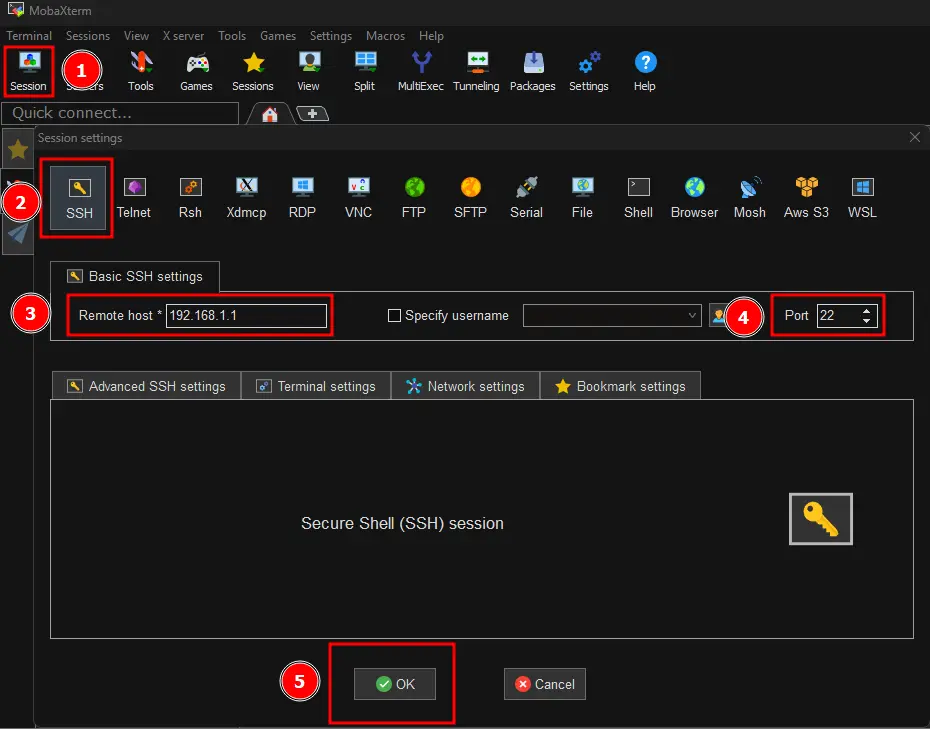Focus the Remote host input field
Viewport: 930px width, 729px height.
(x=246, y=316)
